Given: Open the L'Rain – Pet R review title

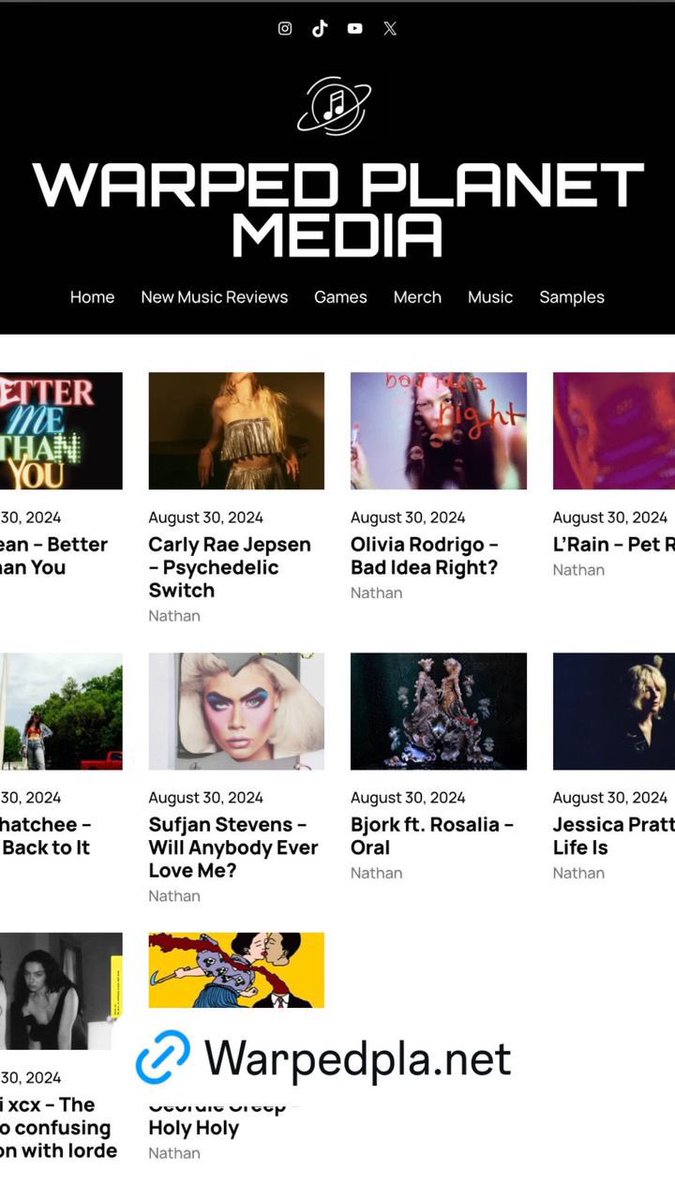Looking at the screenshot, I should [x=614, y=545].
